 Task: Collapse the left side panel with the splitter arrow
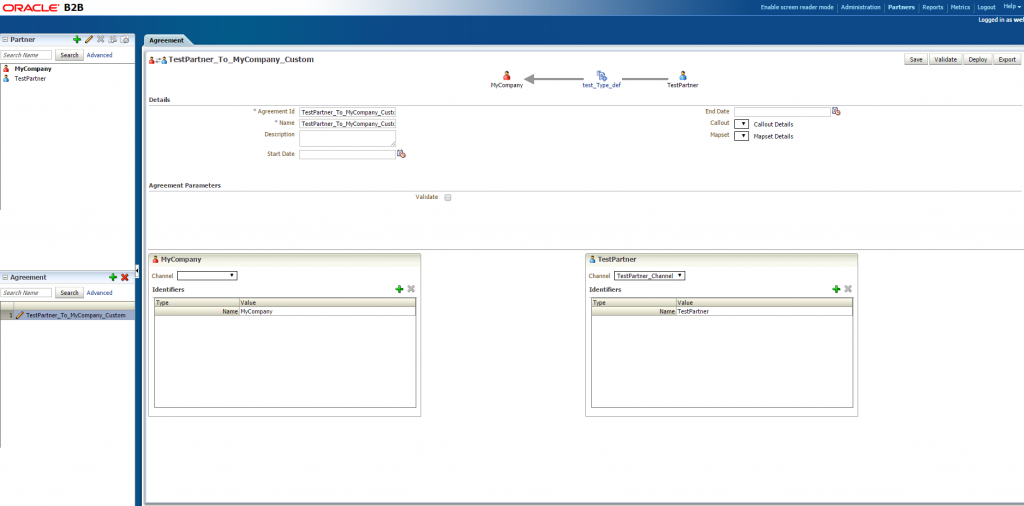pyautogui.click(x=137, y=270)
